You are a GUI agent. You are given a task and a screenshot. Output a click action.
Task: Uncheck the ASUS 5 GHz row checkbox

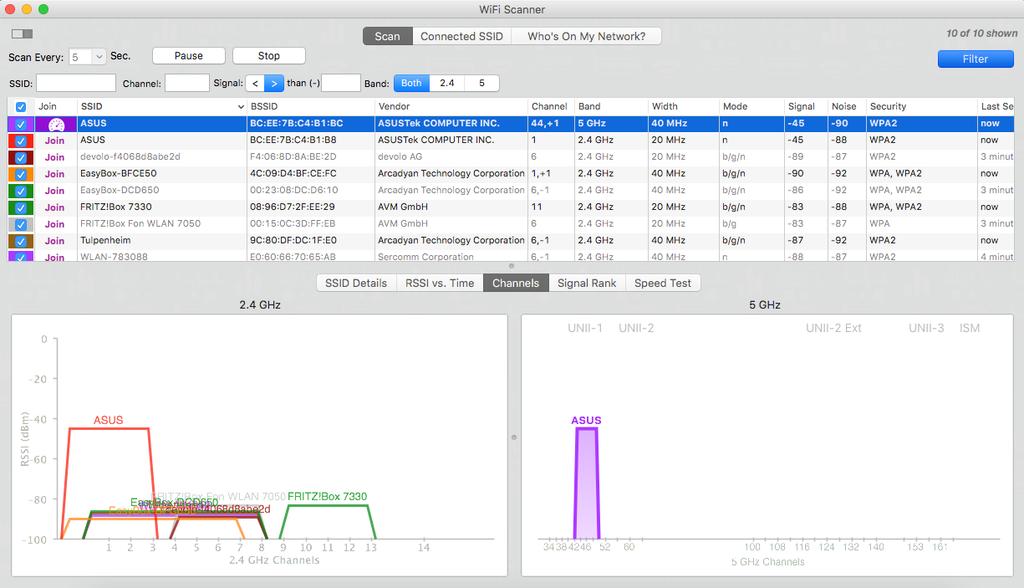pyautogui.click(x=21, y=123)
